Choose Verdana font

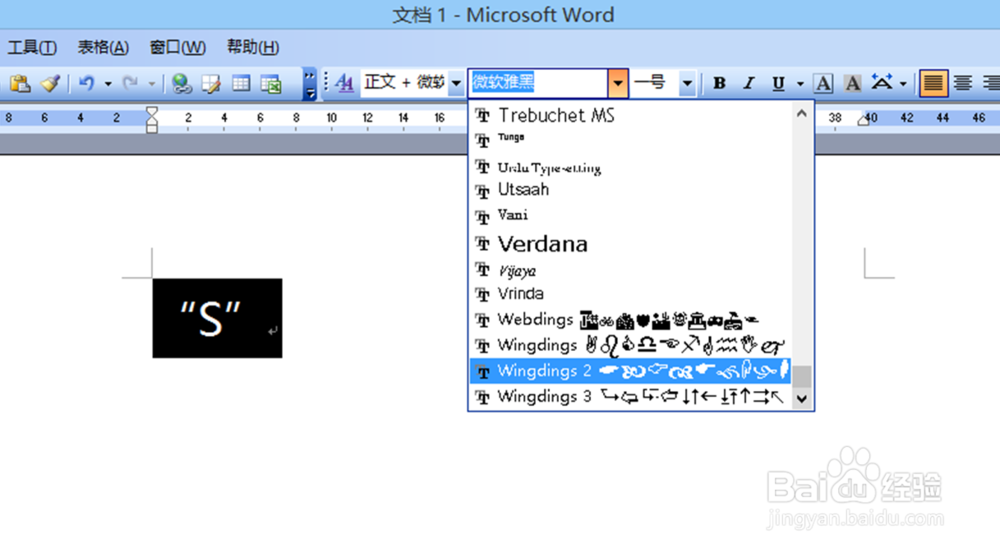[x=630, y=244]
